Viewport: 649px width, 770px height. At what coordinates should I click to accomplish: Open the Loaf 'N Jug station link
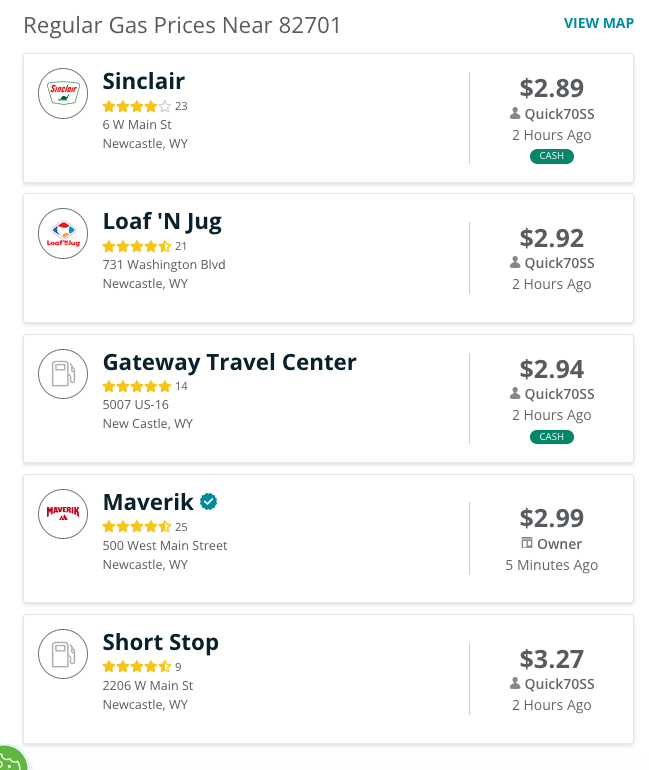[x=162, y=222]
